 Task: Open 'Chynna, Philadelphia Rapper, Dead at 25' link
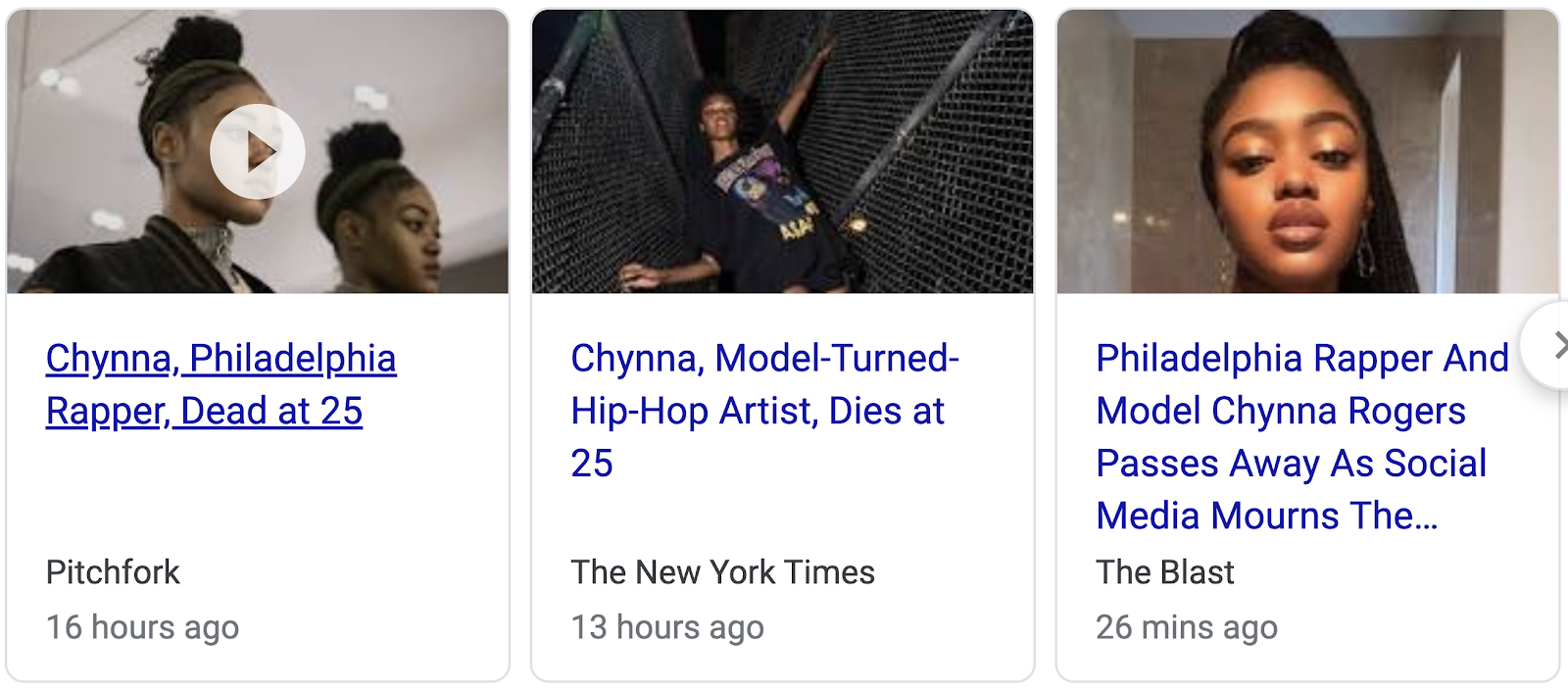(220, 384)
